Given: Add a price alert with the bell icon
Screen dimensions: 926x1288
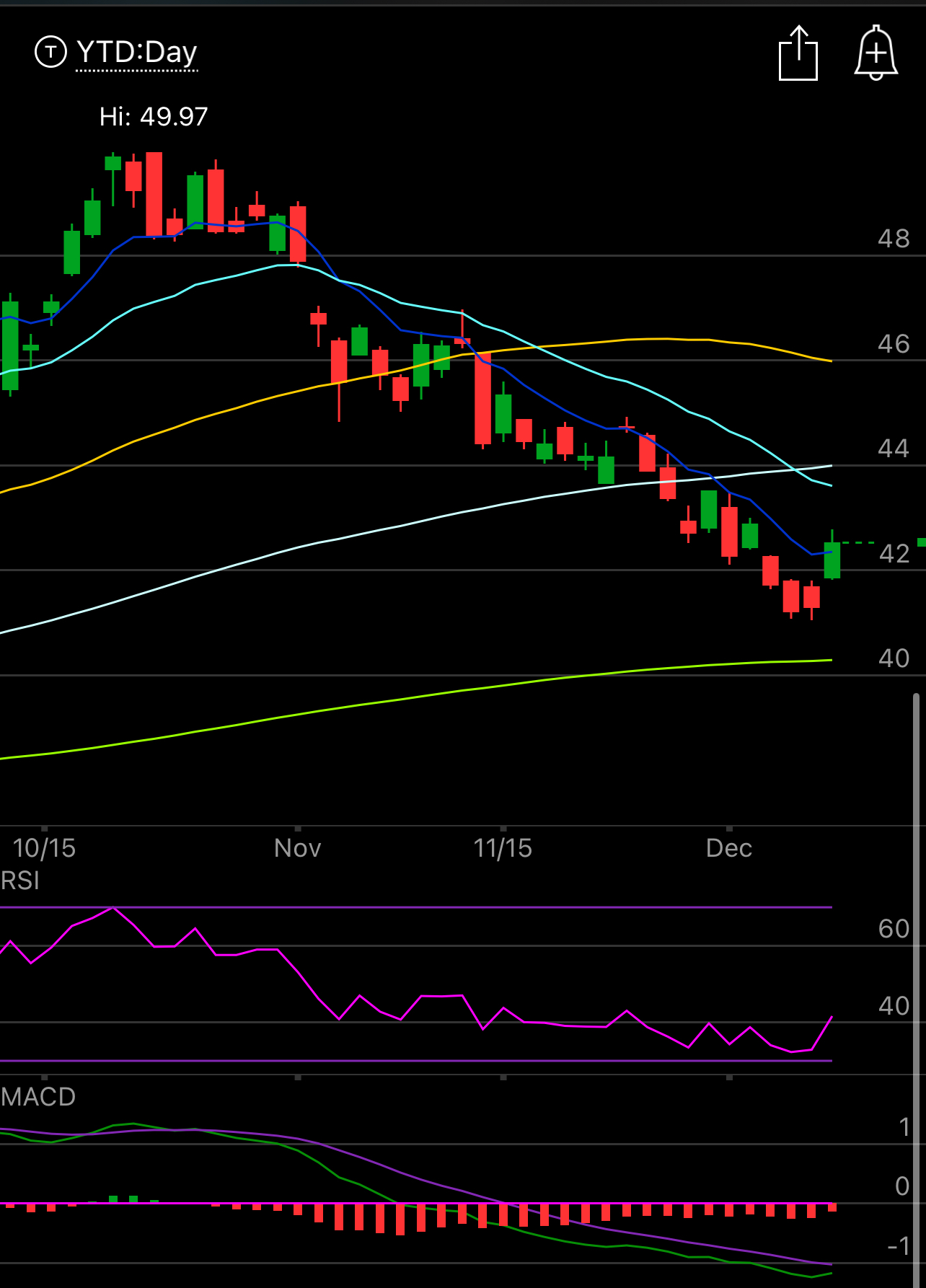Looking at the screenshot, I should (876, 53).
